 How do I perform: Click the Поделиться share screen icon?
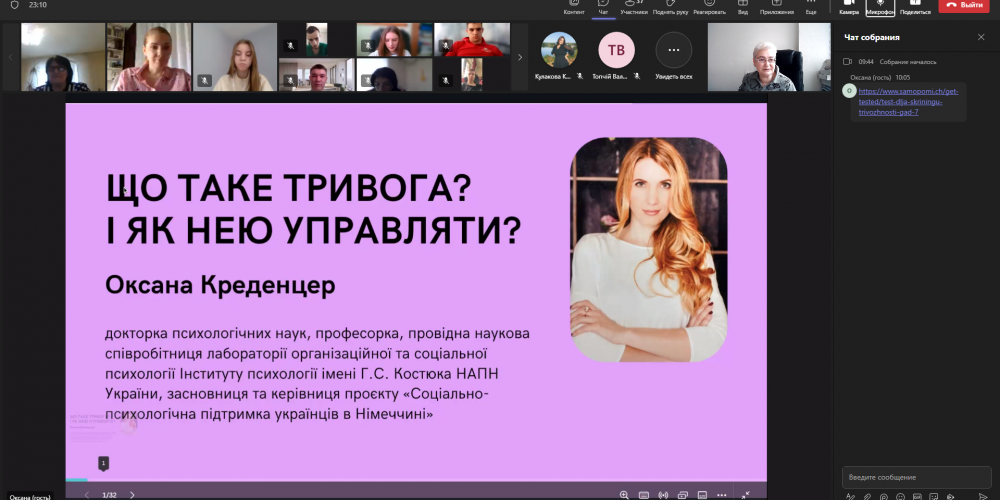pos(915,5)
